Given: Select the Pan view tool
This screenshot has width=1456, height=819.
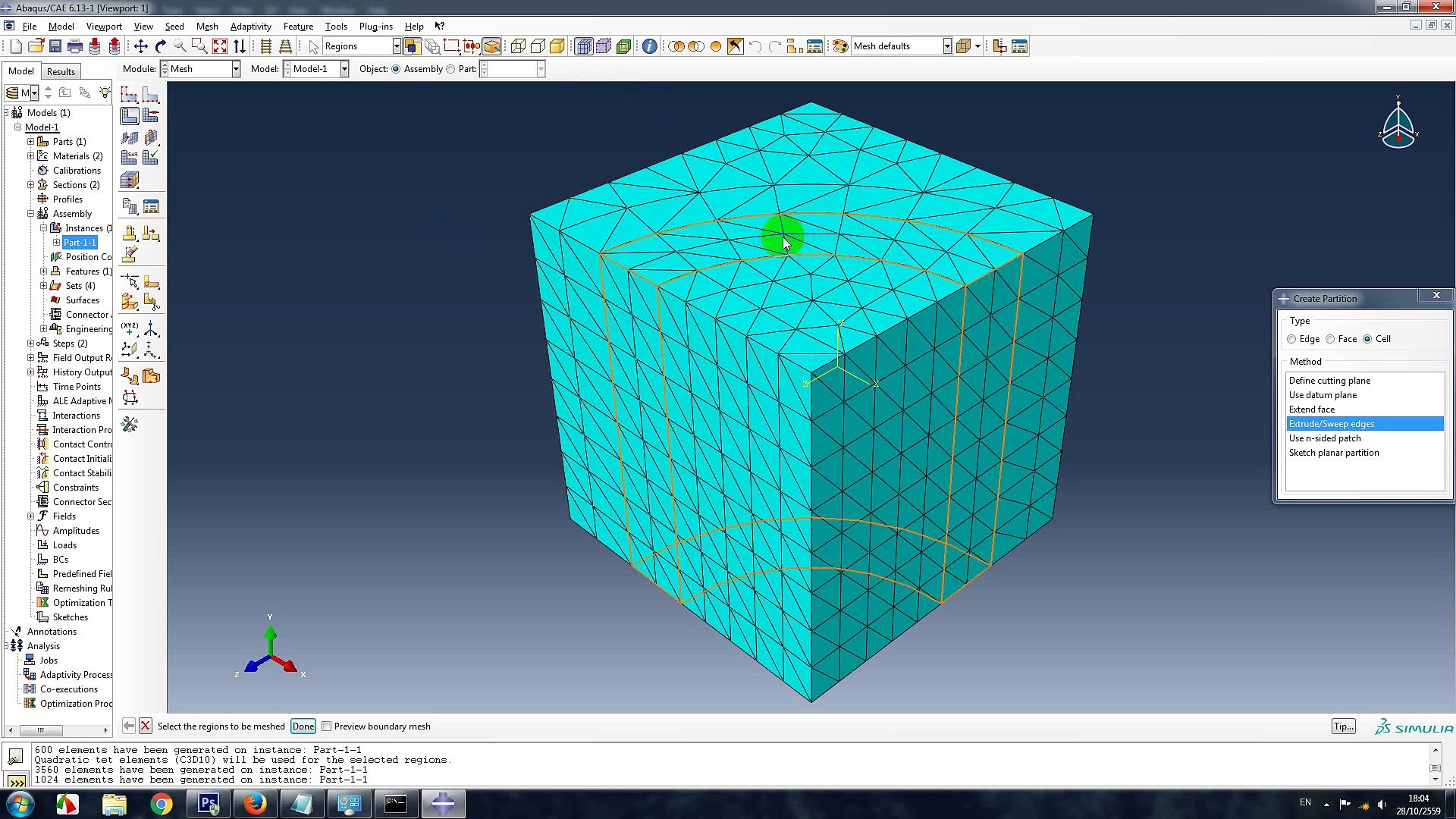Looking at the screenshot, I should (x=141, y=46).
